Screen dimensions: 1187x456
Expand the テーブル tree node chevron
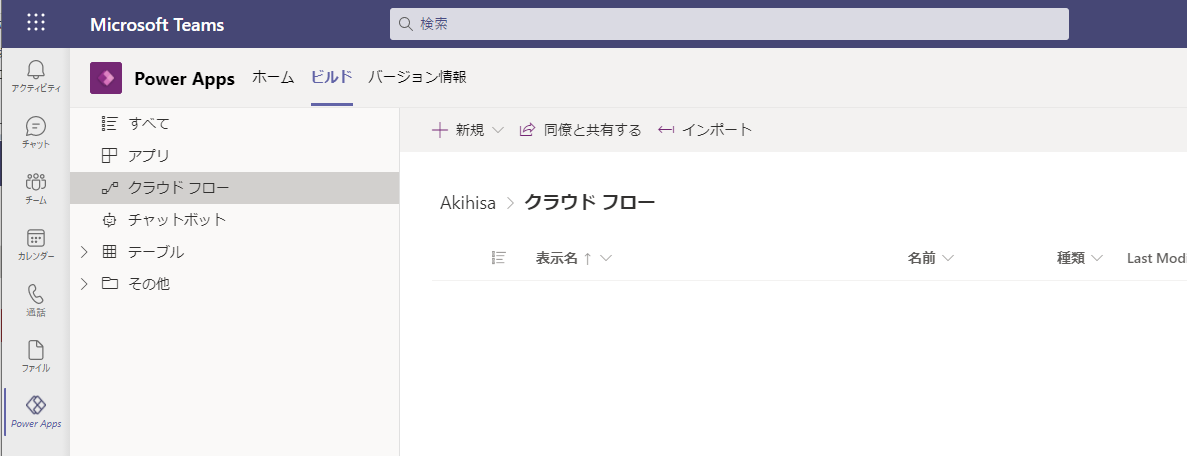tap(84, 252)
